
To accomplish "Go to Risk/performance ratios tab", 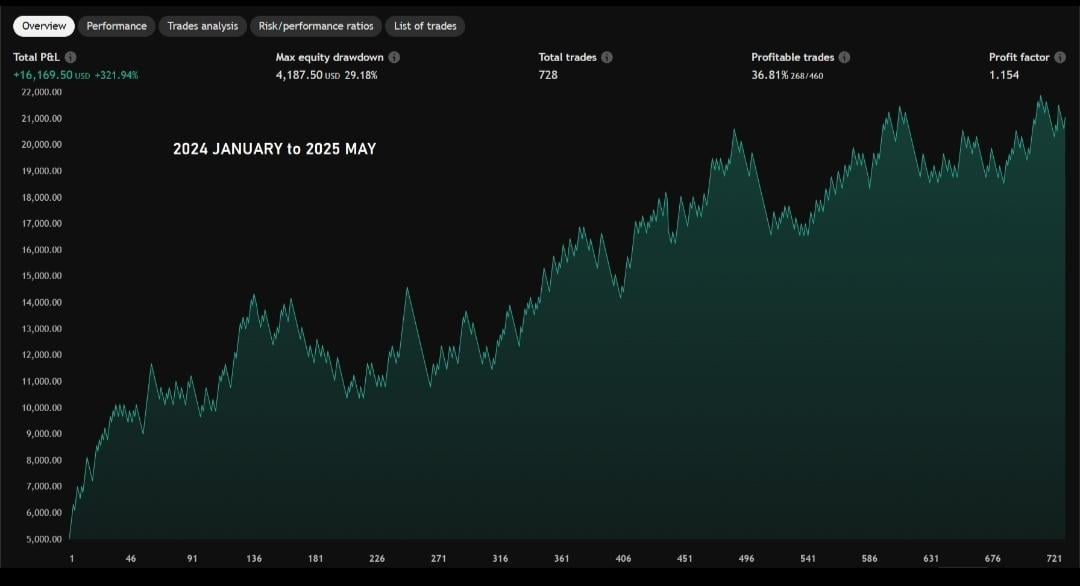I will pyautogui.click(x=315, y=26).
